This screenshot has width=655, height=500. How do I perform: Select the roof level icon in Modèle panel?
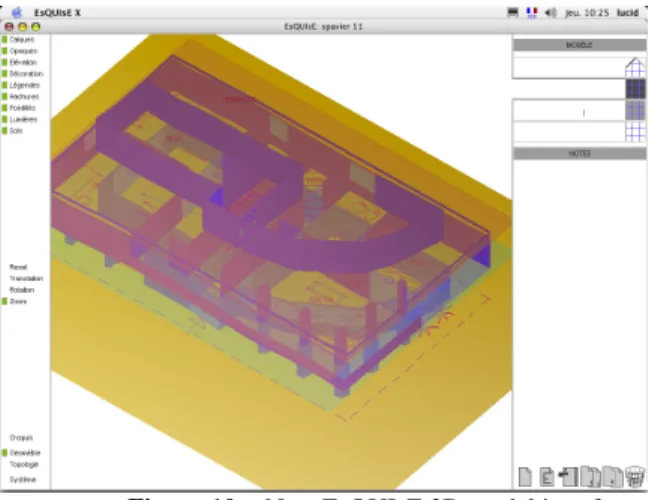(x=635, y=67)
